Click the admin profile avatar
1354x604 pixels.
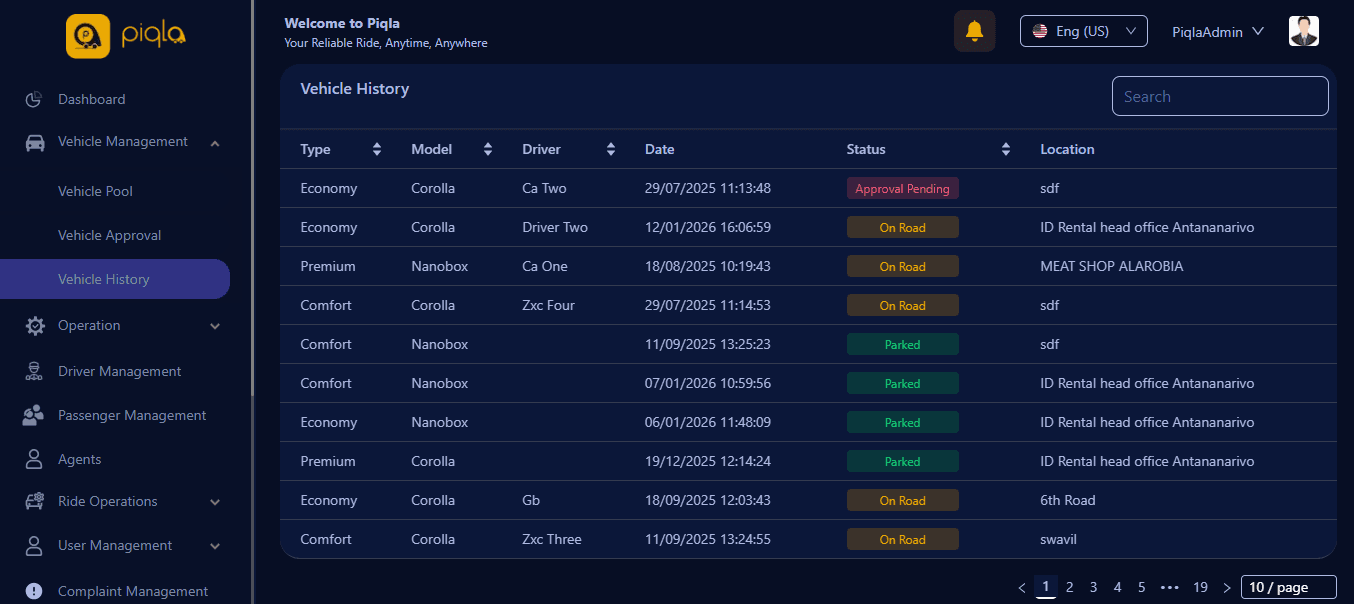point(1304,31)
